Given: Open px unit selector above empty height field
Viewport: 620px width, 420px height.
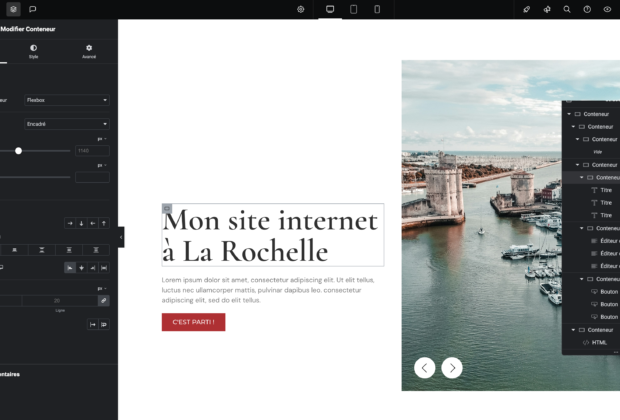Looking at the screenshot, I should (x=102, y=165).
